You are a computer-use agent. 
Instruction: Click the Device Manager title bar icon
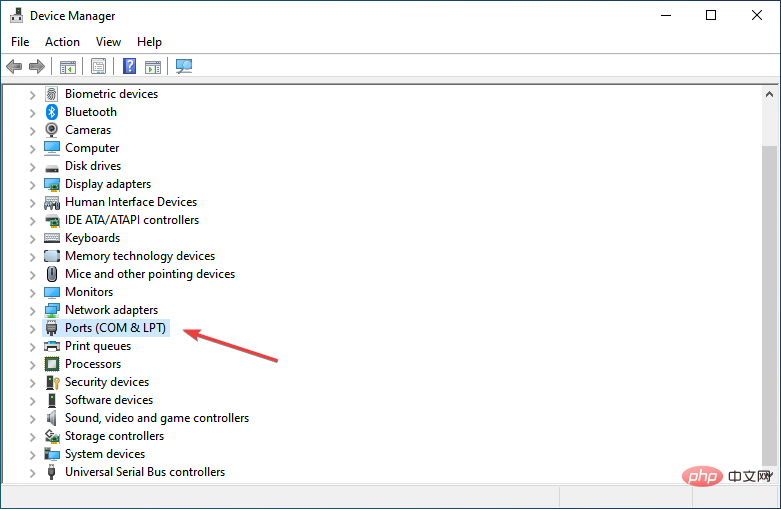[16, 15]
